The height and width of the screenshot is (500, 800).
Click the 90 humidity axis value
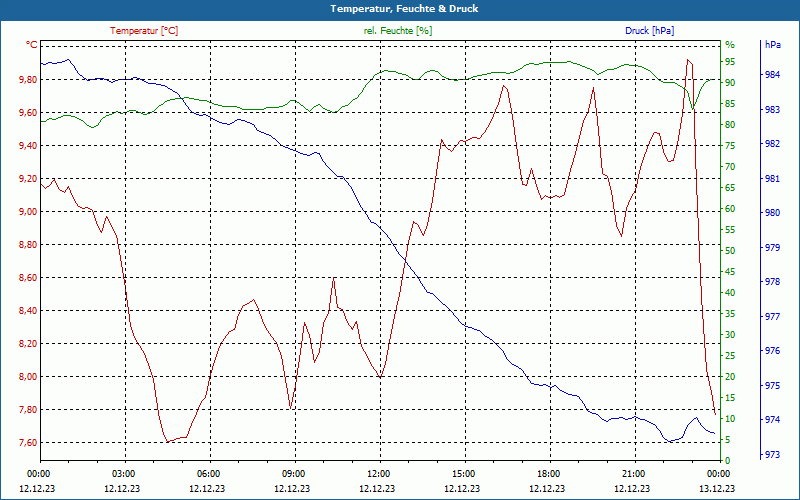(x=730, y=83)
